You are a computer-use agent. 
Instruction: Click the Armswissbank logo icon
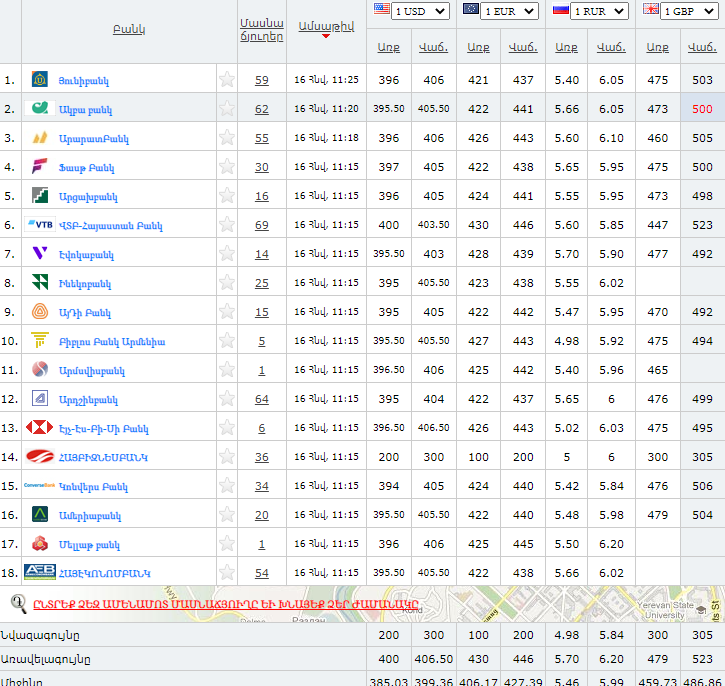(x=40, y=369)
